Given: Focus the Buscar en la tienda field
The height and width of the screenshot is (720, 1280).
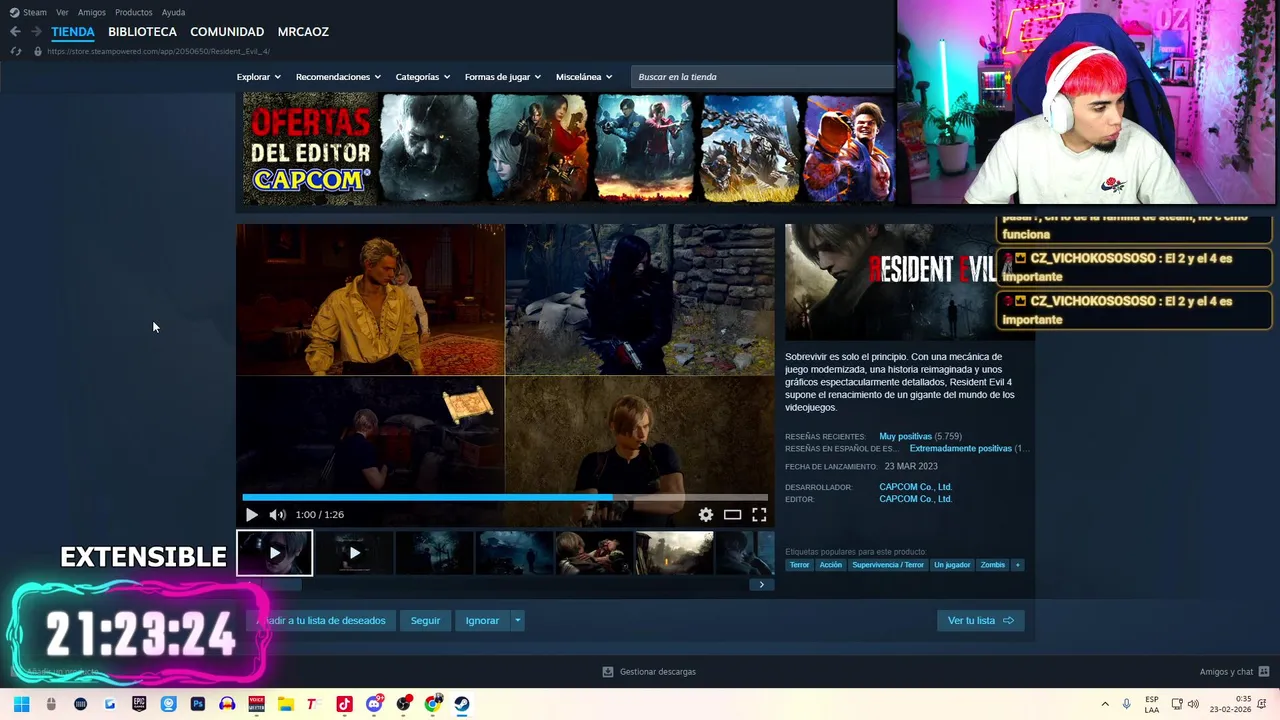Looking at the screenshot, I should (x=764, y=77).
